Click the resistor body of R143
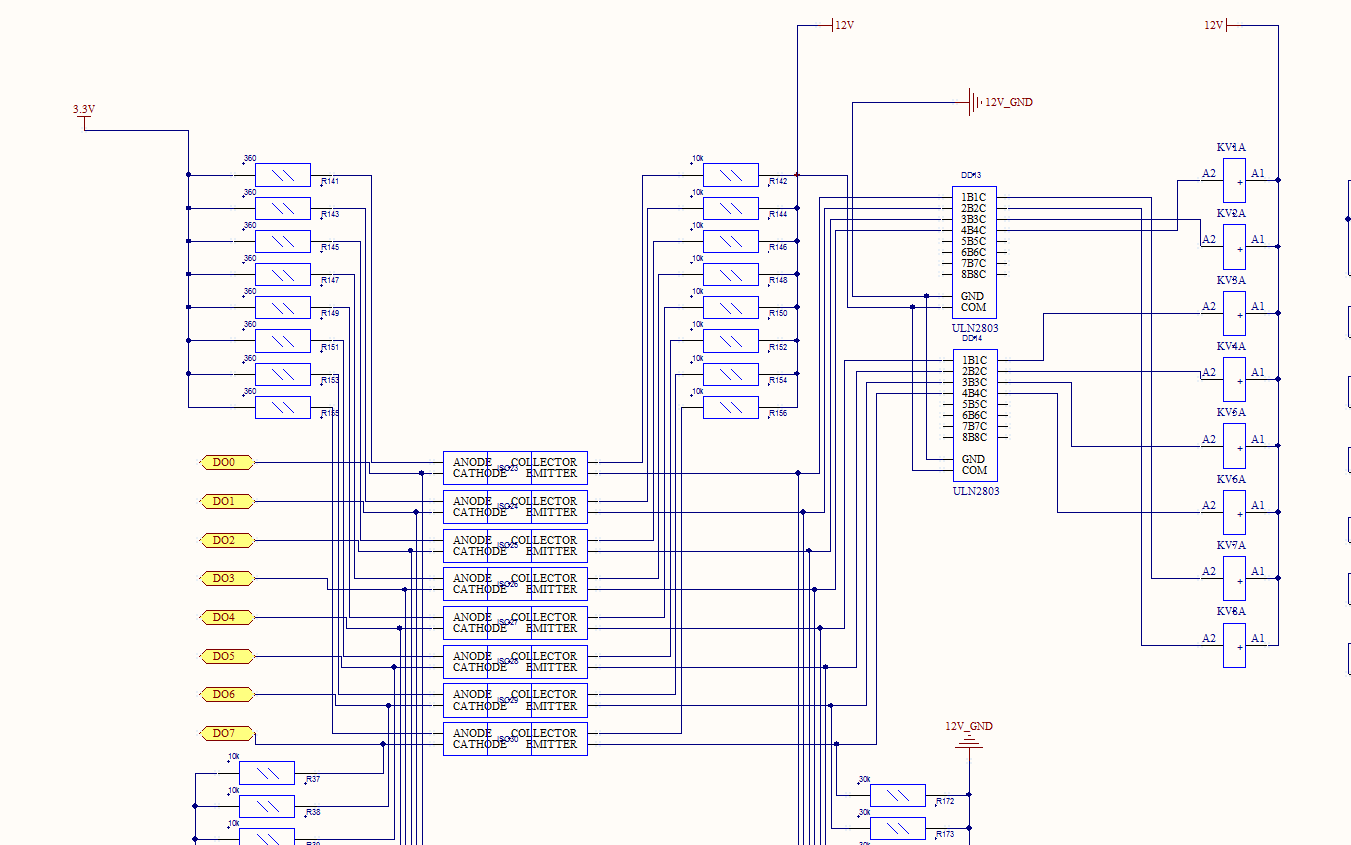The image size is (1351, 845). tap(283, 208)
